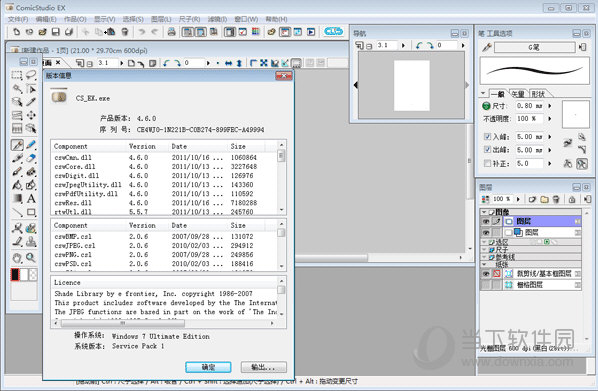Screen dimensions: 598x391
Task: Select the stamp tool in toolbox
Action: pyautogui.click(x=31, y=242)
